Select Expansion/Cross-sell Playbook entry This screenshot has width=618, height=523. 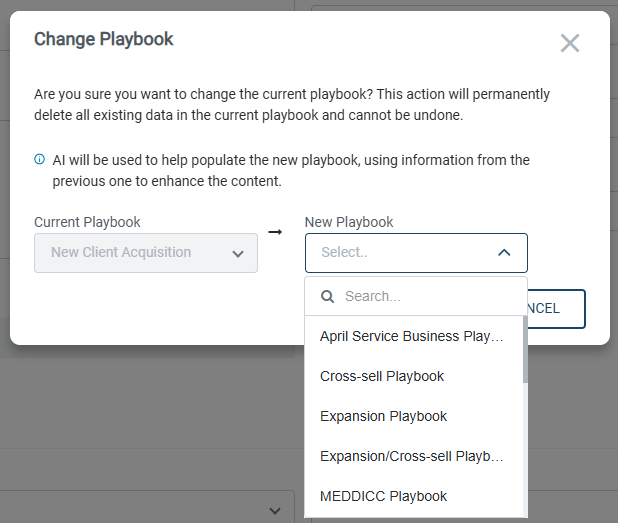pos(411,456)
